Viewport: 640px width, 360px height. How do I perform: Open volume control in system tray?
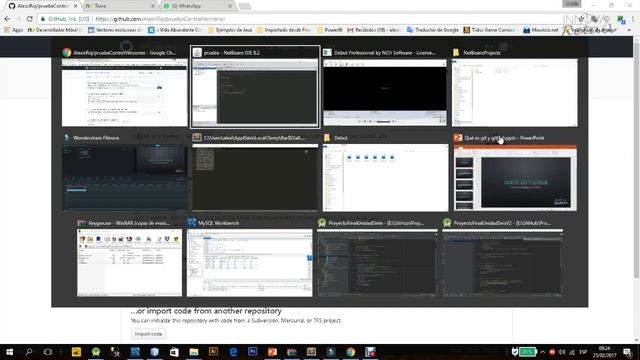pos(562,352)
